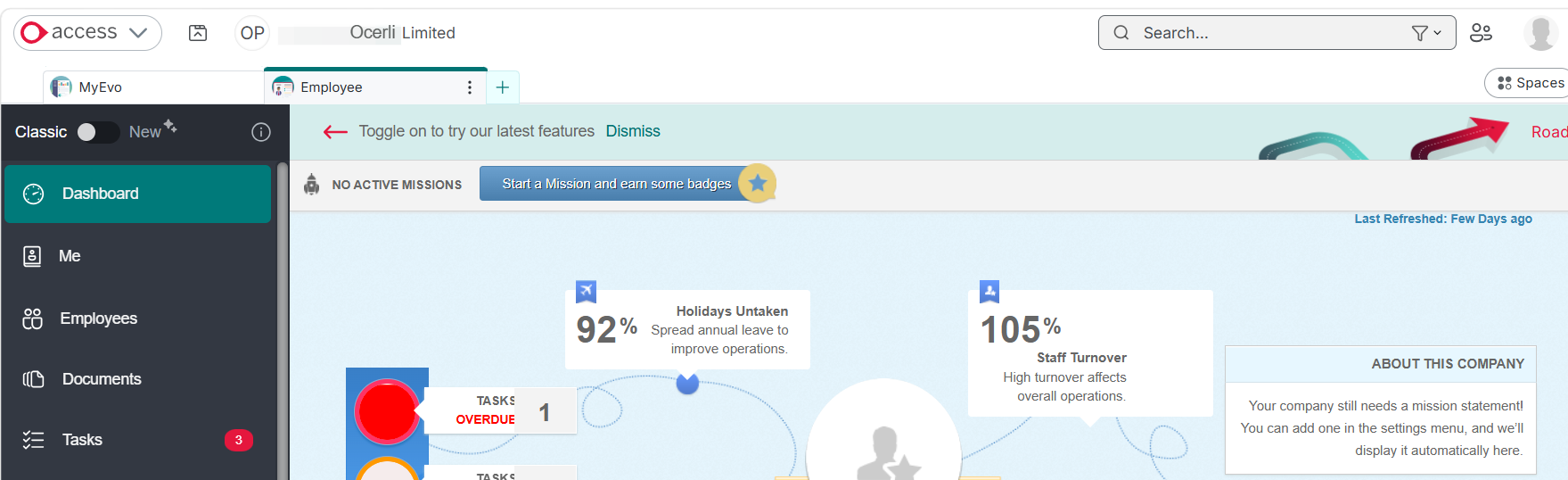Open the Me menu item

138,256
